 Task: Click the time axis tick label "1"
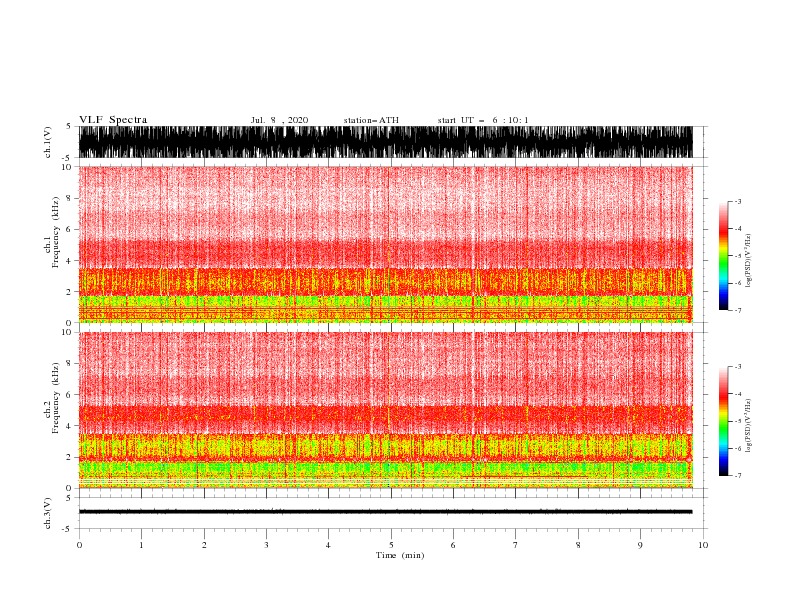coord(141,545)
